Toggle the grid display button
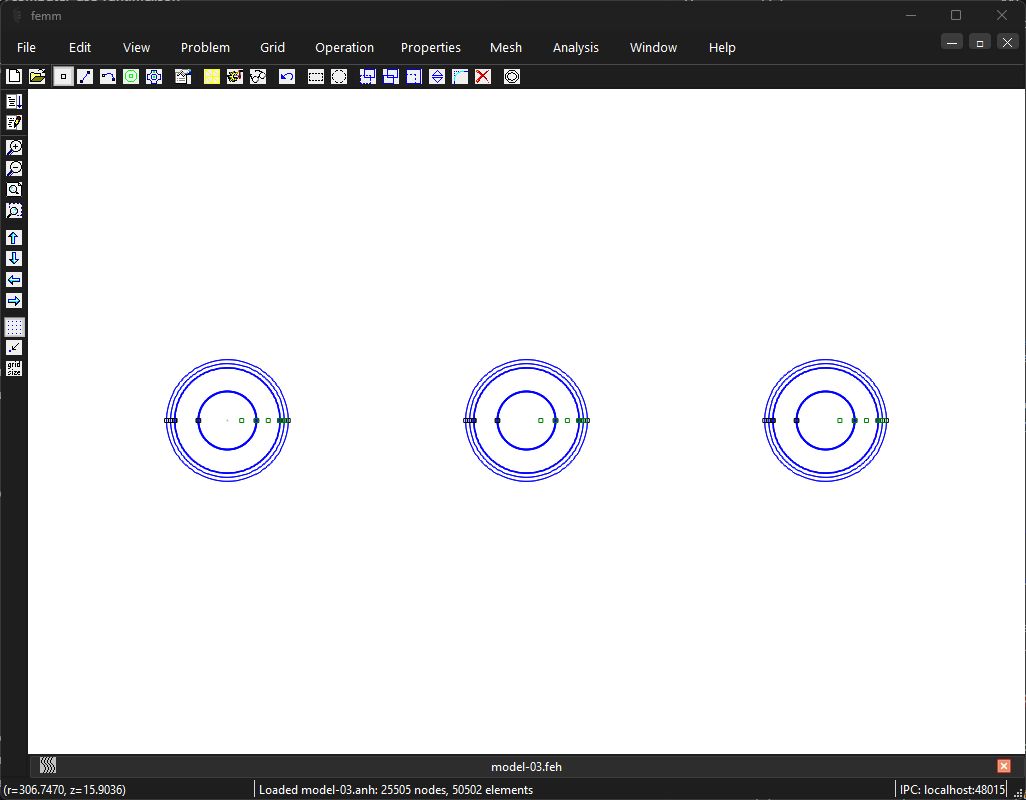 coord(14,327)
